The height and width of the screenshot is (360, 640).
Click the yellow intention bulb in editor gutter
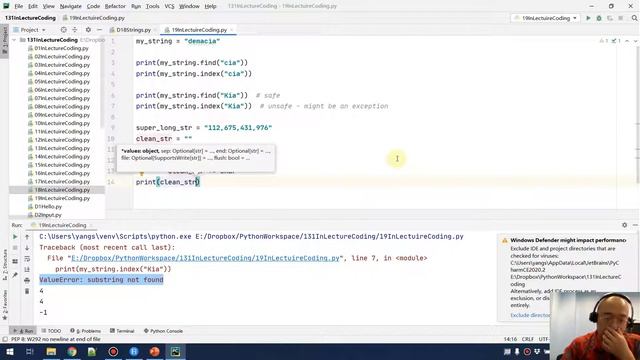coord(142,173)
